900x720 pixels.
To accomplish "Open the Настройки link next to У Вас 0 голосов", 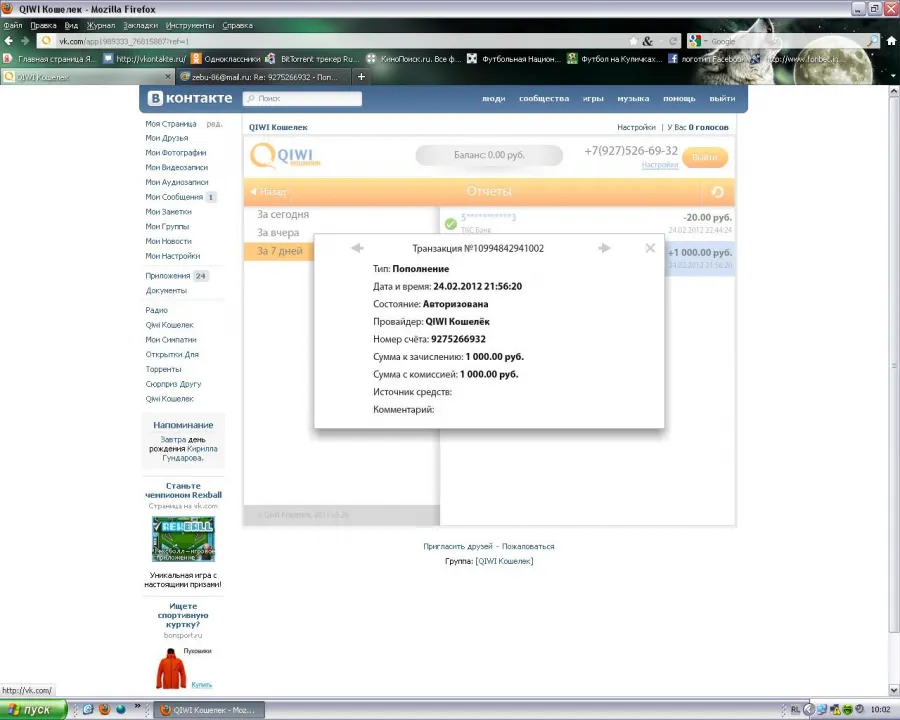I will coord(636,127).
